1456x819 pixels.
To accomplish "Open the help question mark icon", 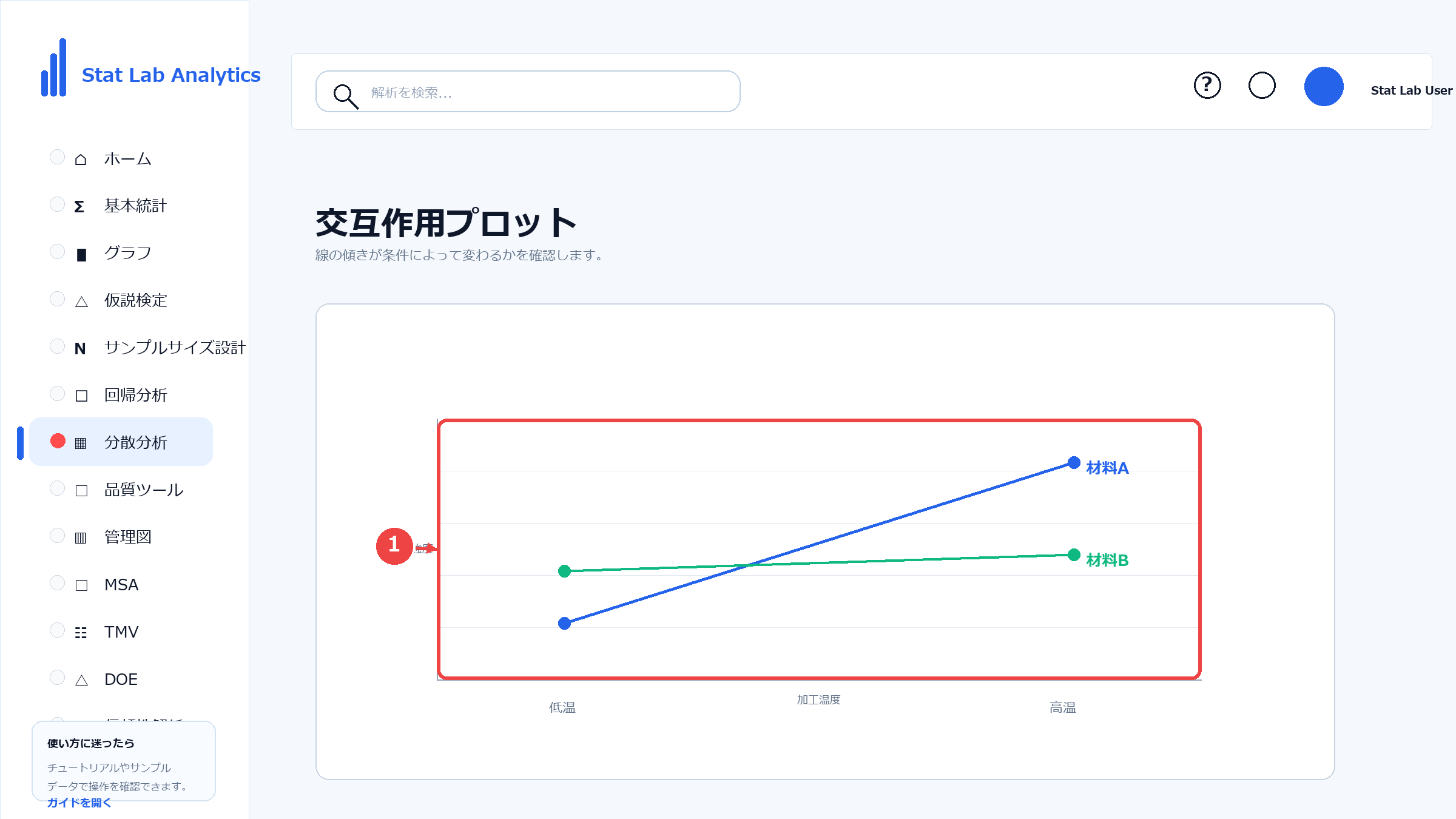I will pos(1207,86).
